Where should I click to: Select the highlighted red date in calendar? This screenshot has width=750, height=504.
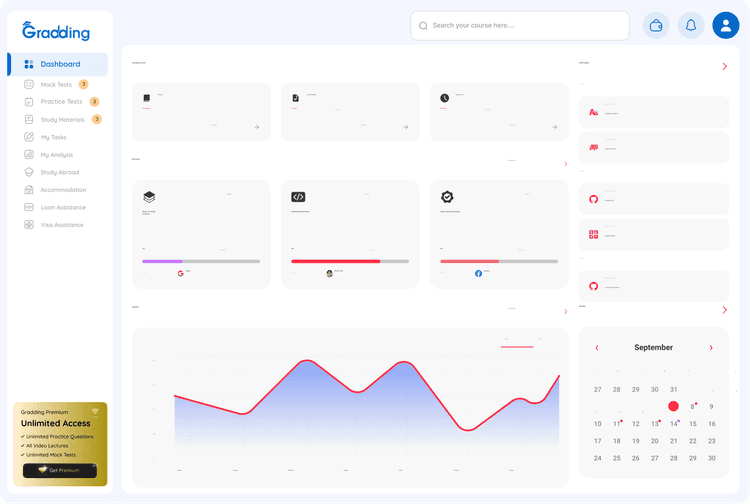click(673, 406)
